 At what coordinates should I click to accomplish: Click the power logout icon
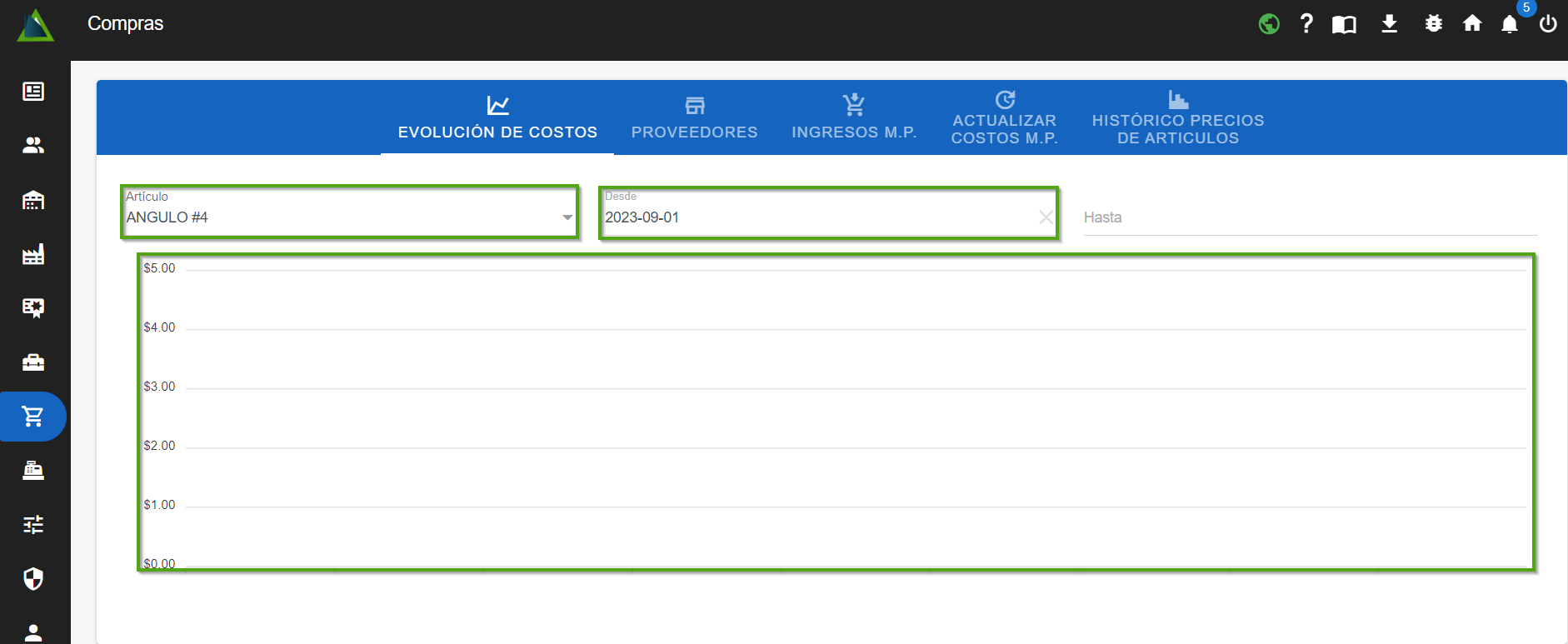(x=1548, y=24)
